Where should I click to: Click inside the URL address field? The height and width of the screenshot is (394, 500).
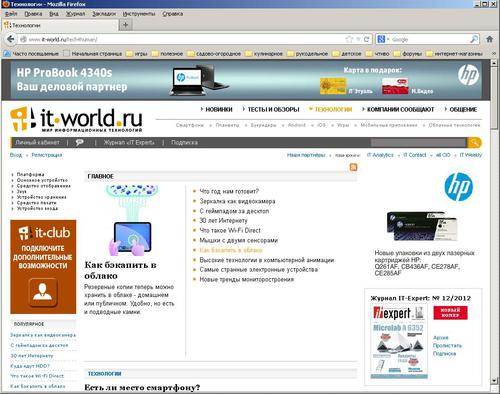click(187, 39)
